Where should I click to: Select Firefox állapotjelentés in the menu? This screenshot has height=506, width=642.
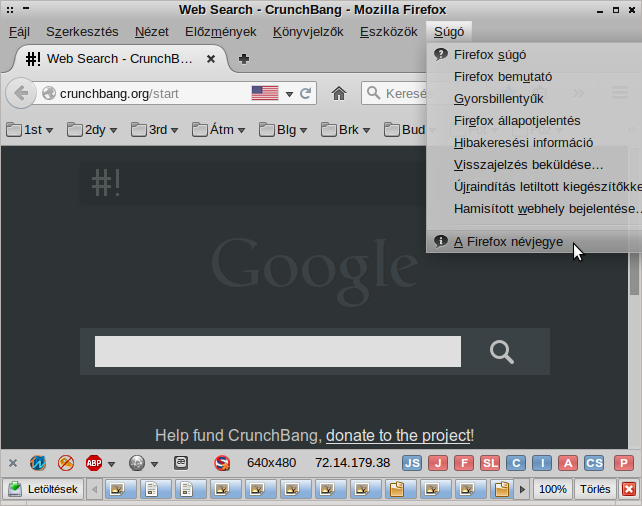pos(534,121)
